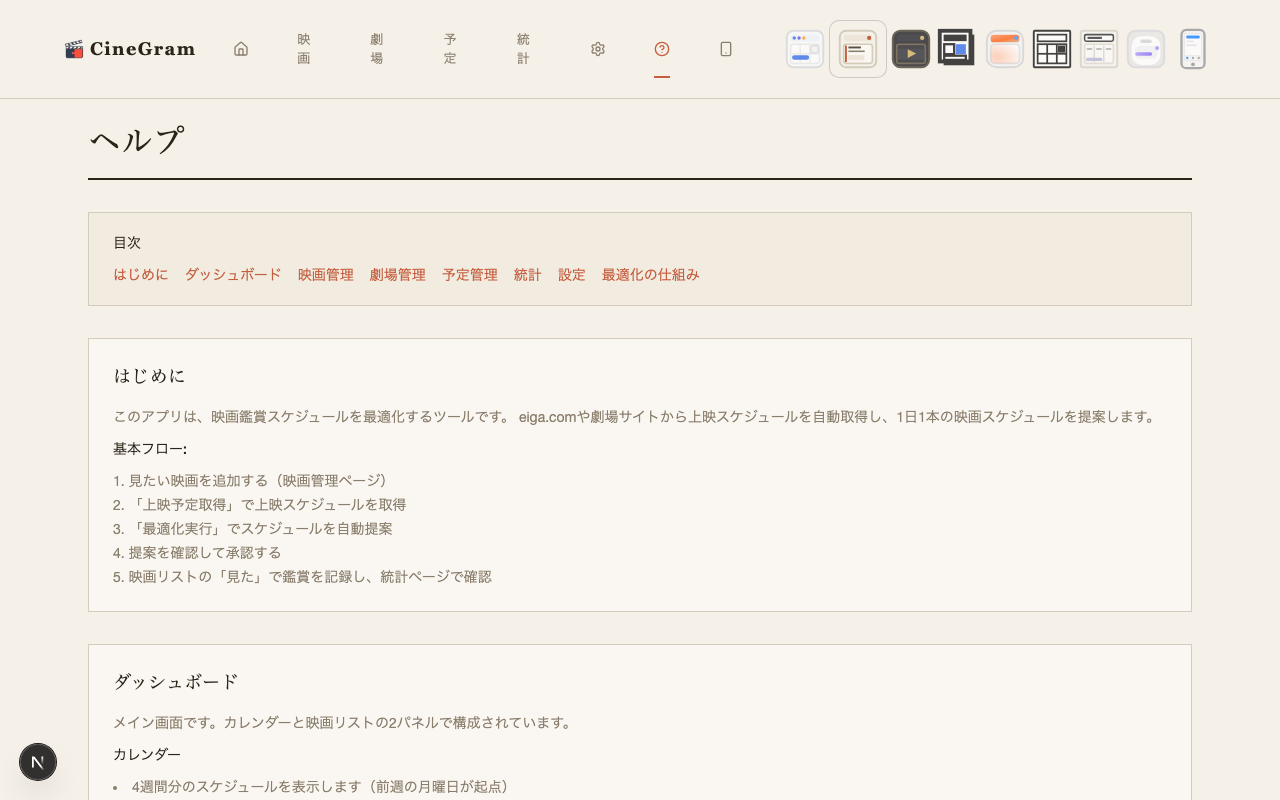Open the 予定 navigation tab
Screen dimensions: 1280x800
click(450, 49)
